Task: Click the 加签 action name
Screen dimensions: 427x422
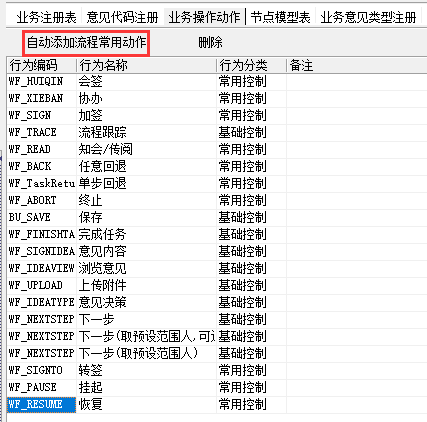Action: coord(91,116)
